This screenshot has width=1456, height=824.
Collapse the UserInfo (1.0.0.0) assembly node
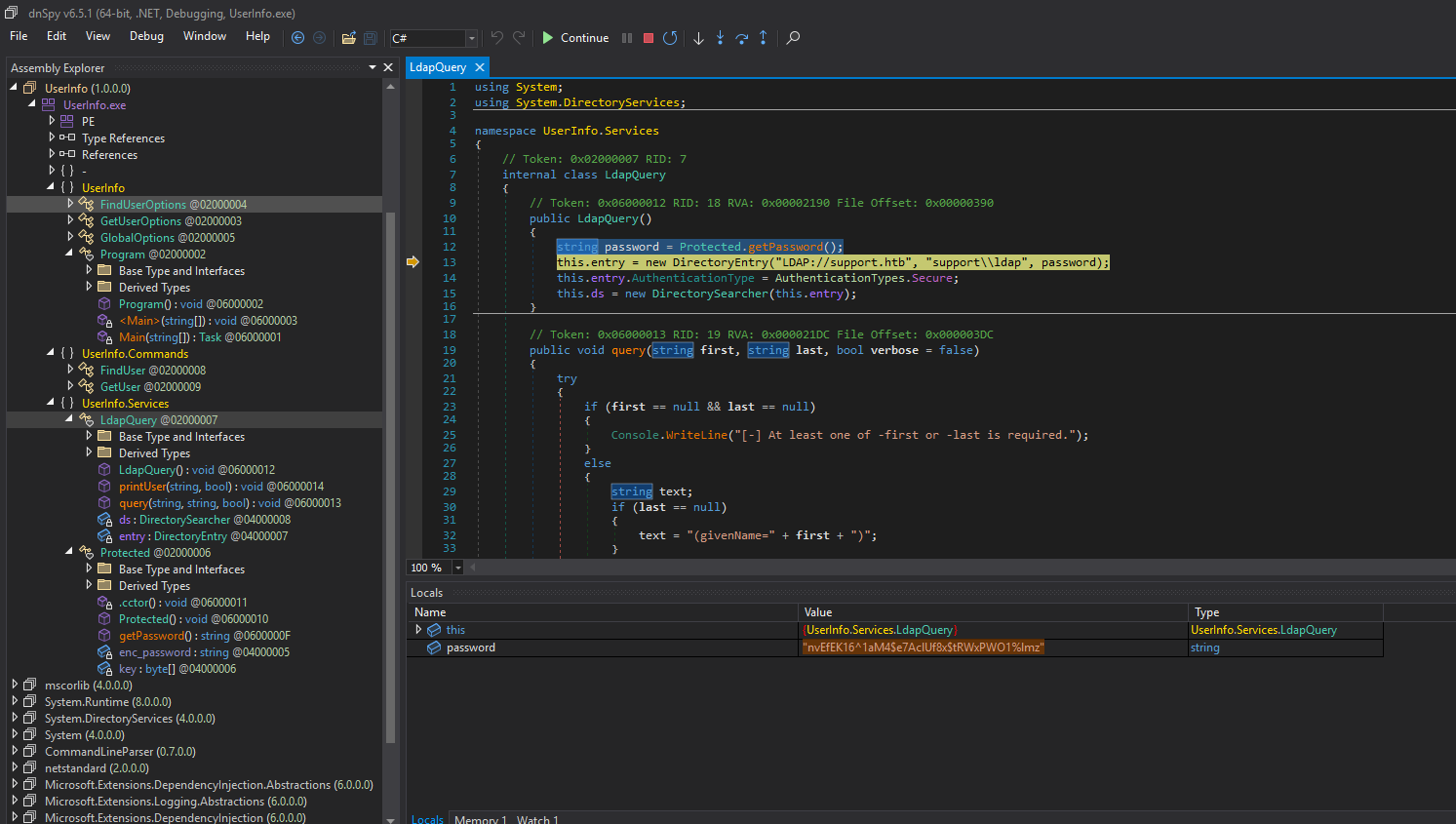(x=14, y=88)
